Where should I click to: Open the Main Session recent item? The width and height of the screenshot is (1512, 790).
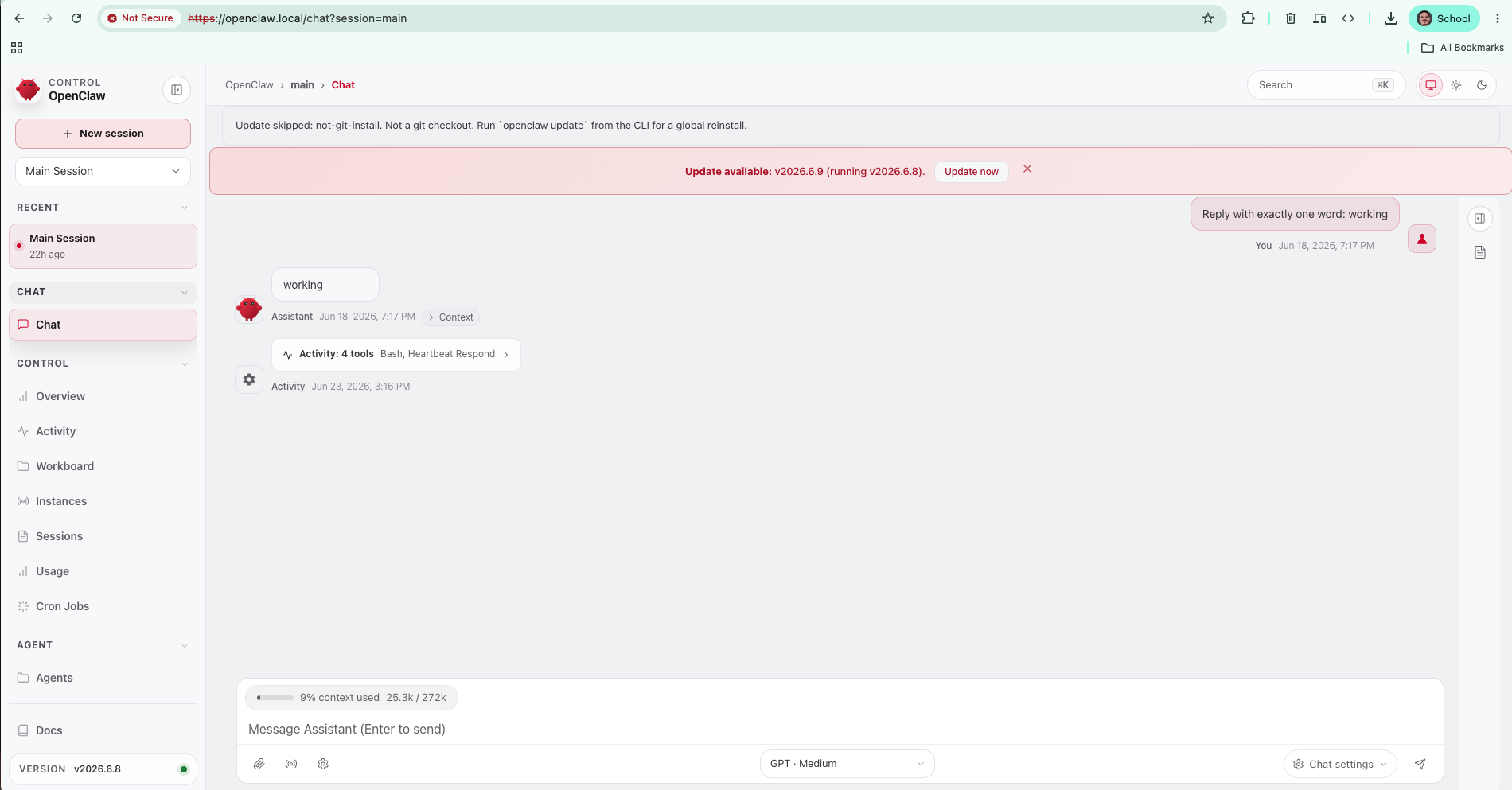[103, 246]
